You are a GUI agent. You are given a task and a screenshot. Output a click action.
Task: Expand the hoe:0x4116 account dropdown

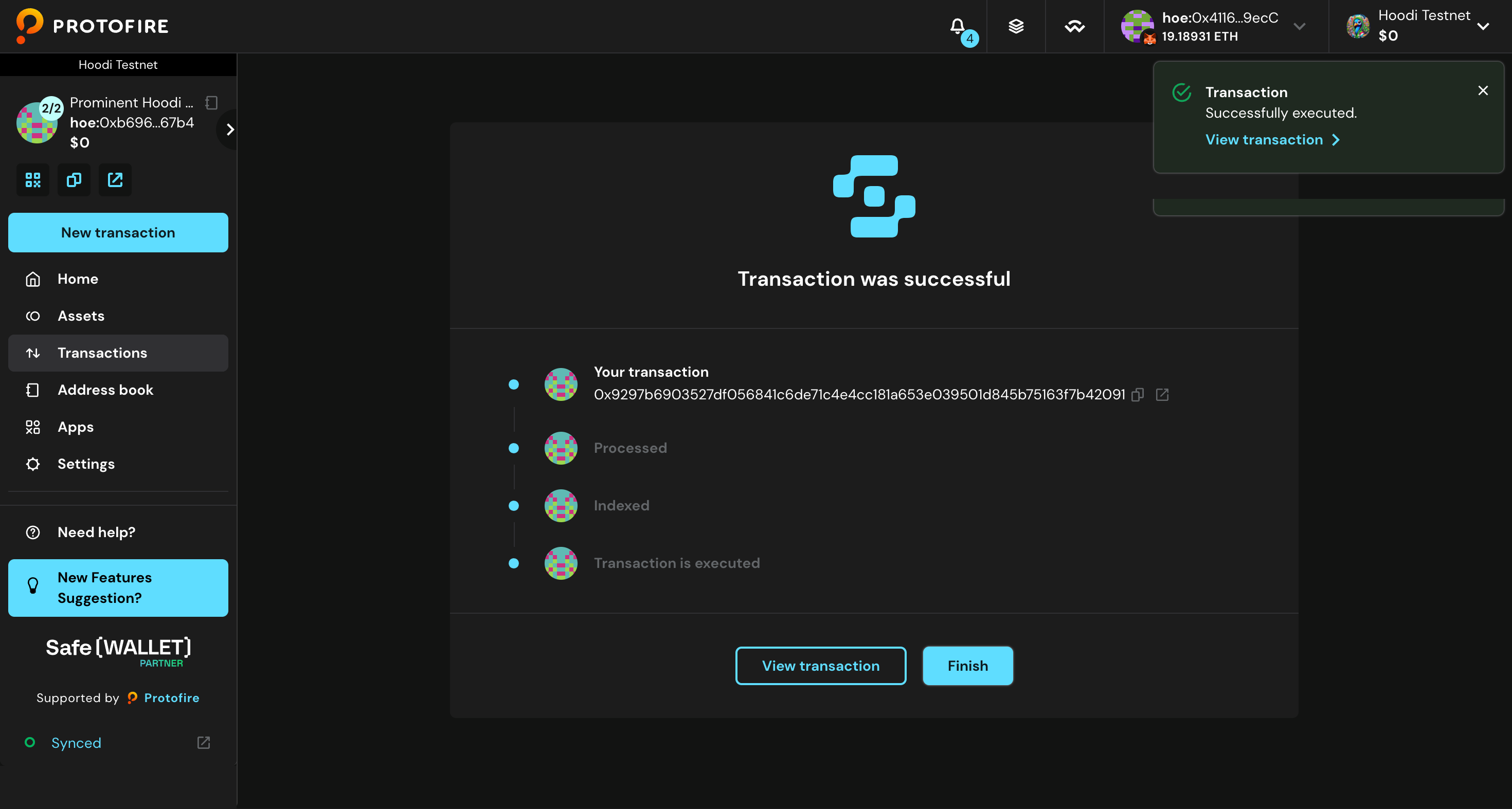(1301, 26)
